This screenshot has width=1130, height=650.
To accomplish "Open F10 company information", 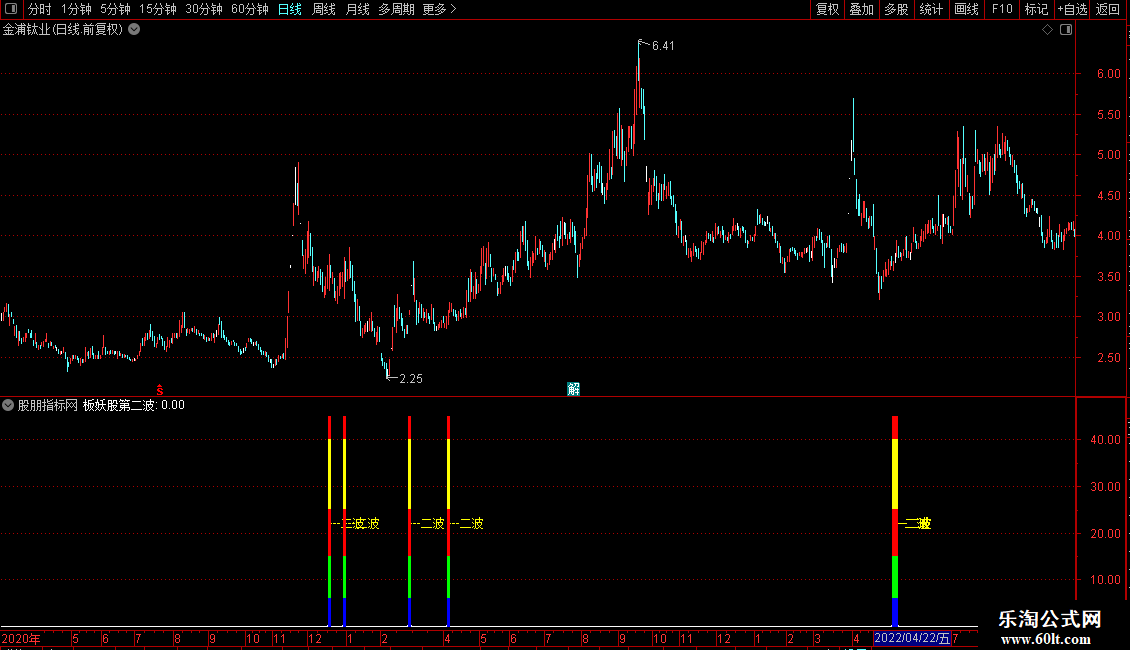I will [1002, 9].
